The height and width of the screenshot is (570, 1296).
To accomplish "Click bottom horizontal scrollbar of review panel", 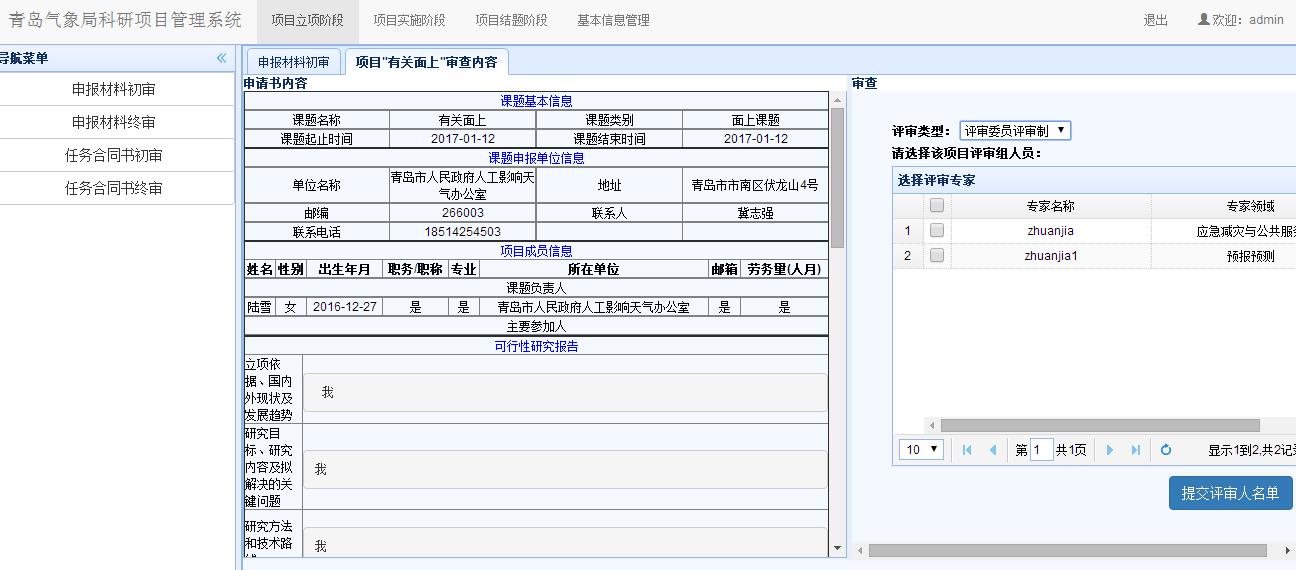I will (x=1068, y=550).
